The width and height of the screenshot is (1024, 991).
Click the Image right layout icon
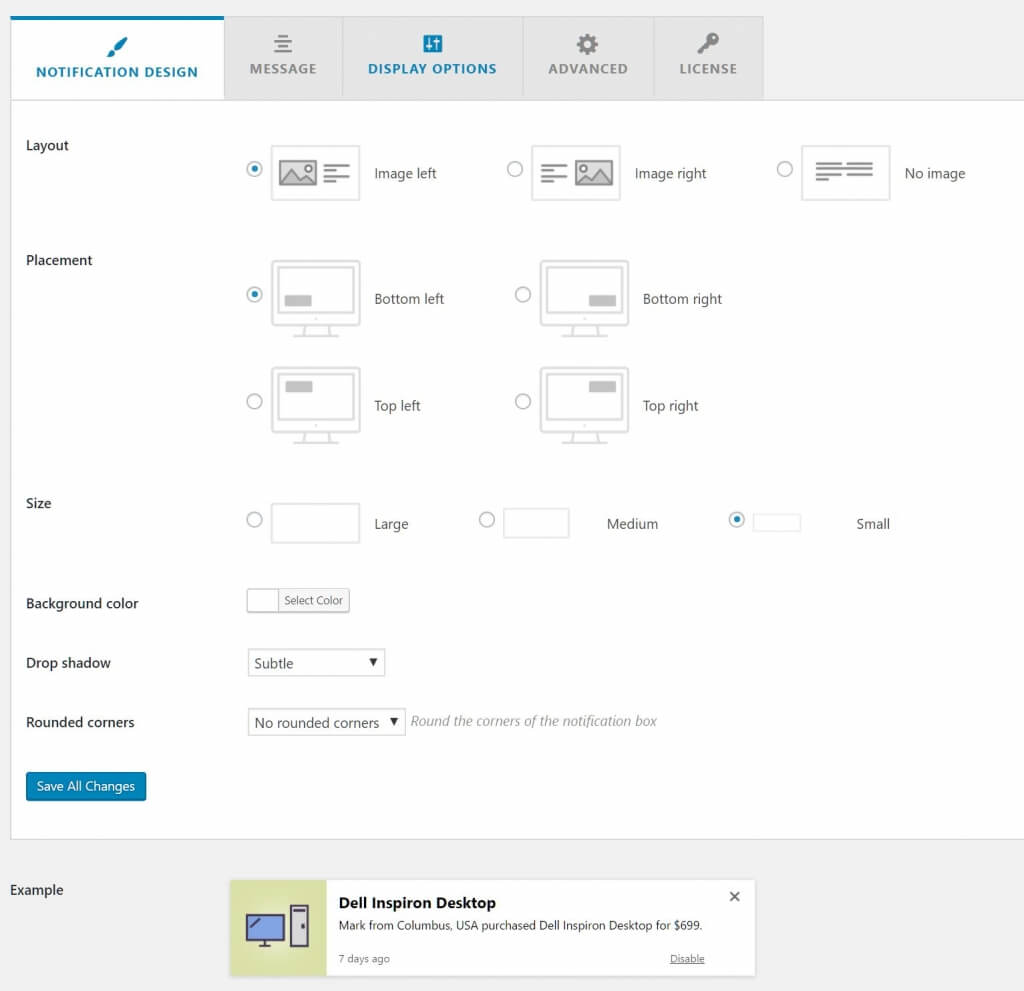coord(576,173)
